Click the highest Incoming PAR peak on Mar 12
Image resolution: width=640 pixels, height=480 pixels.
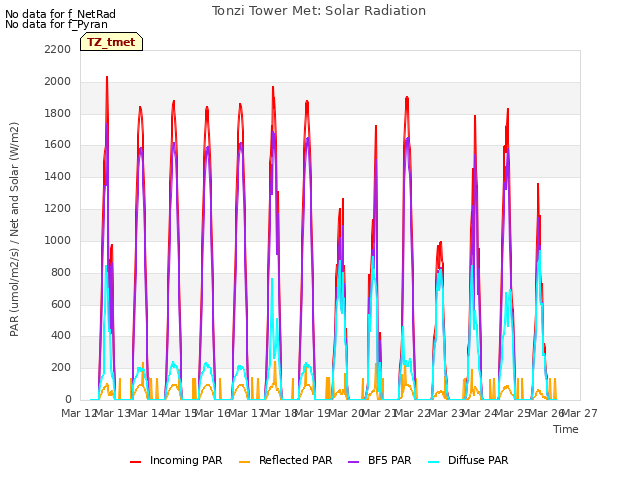pyautogui.click(x=107, y=77)
